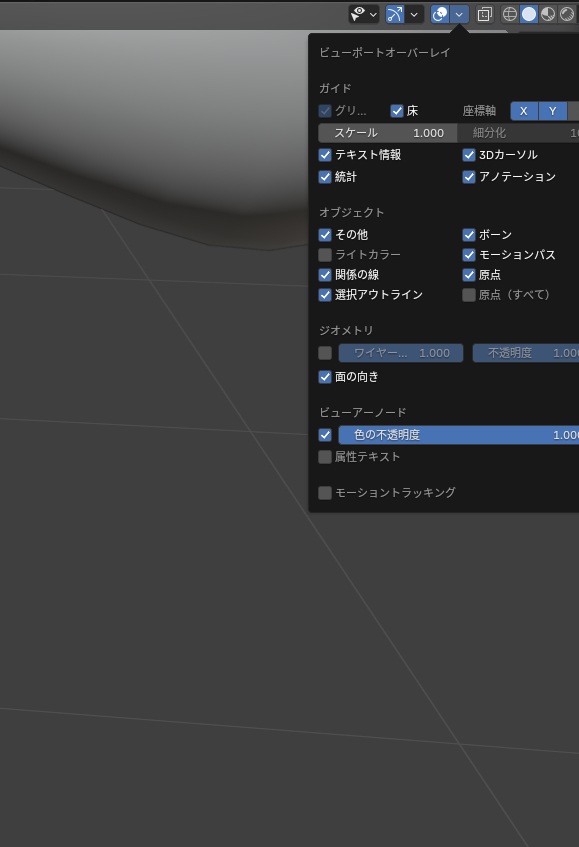Switch to wireframe shading mode
Viewport: 579px width, 847px height.
tap(509, 14)
